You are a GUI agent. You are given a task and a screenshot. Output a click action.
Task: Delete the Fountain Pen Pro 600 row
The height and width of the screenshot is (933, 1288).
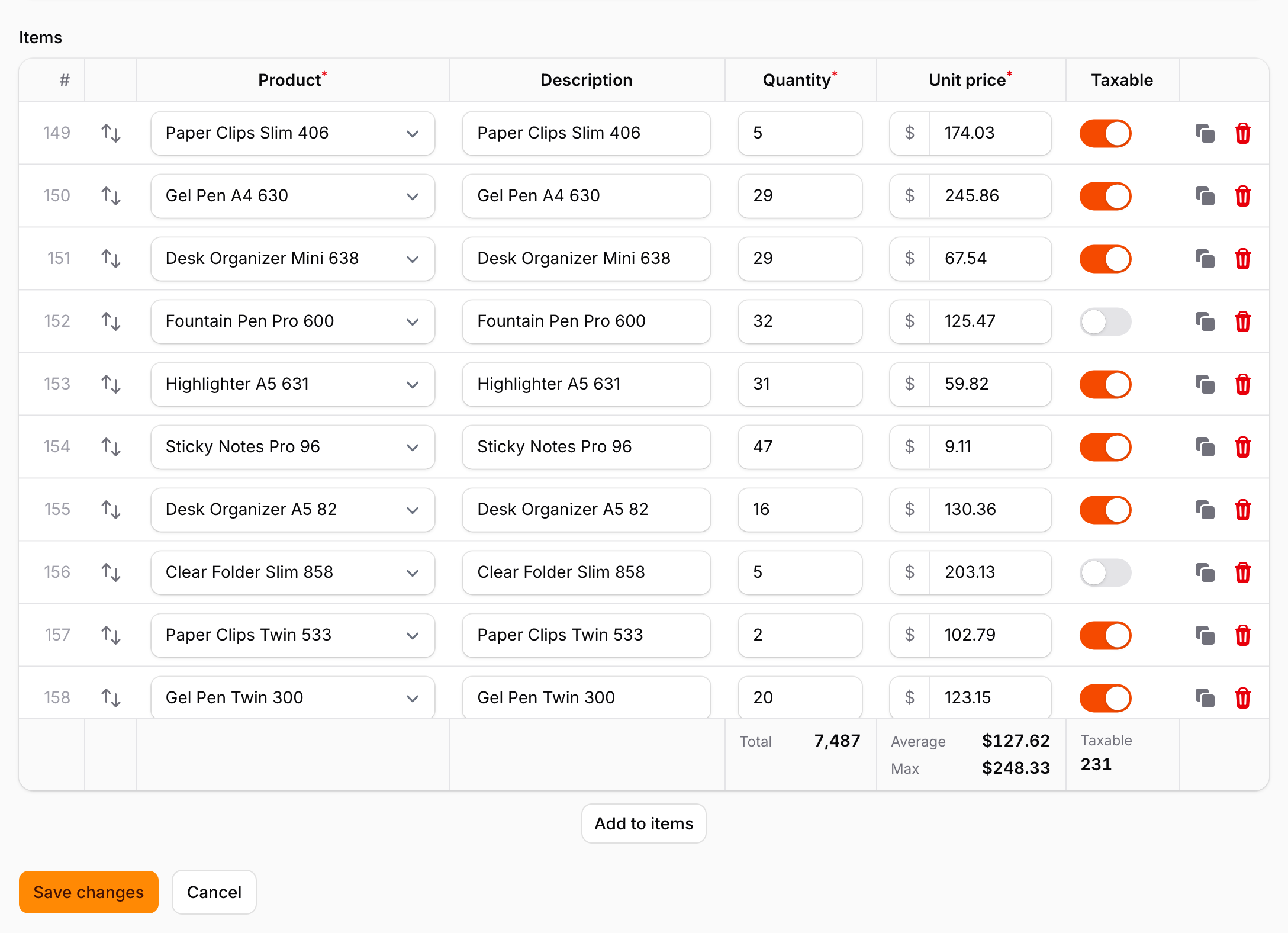click(x=1242, y=321)
